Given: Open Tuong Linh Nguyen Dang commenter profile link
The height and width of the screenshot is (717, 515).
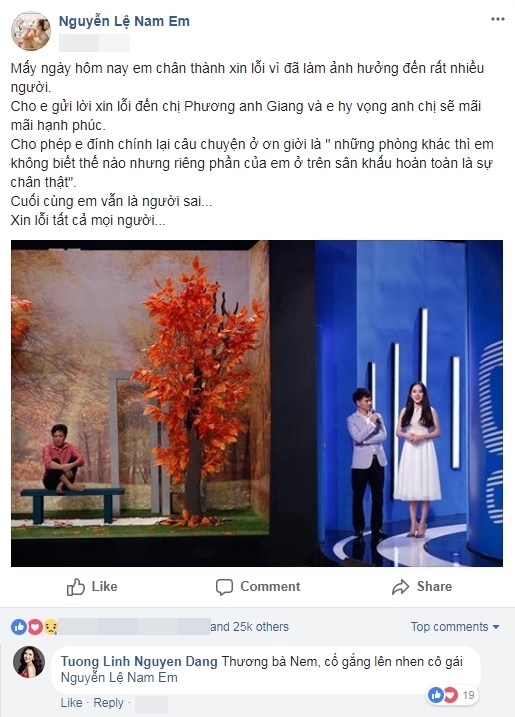Looking at the screenshot, I should click(x=139, y=662).
